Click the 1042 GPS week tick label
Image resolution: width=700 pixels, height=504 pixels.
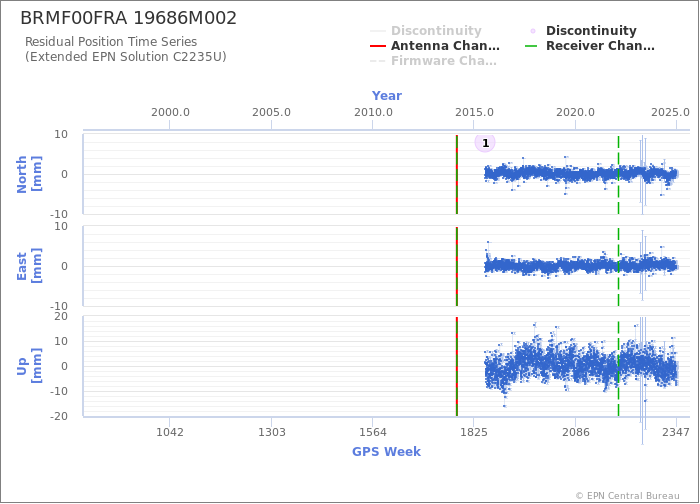tap(170, 432)
